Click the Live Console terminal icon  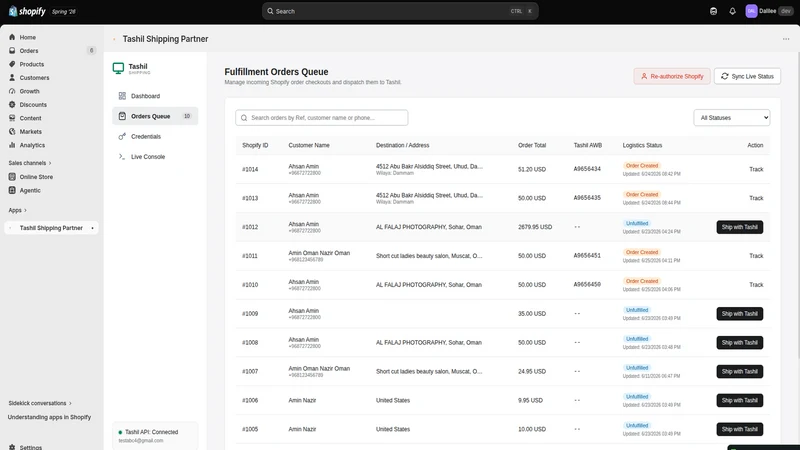122,157
